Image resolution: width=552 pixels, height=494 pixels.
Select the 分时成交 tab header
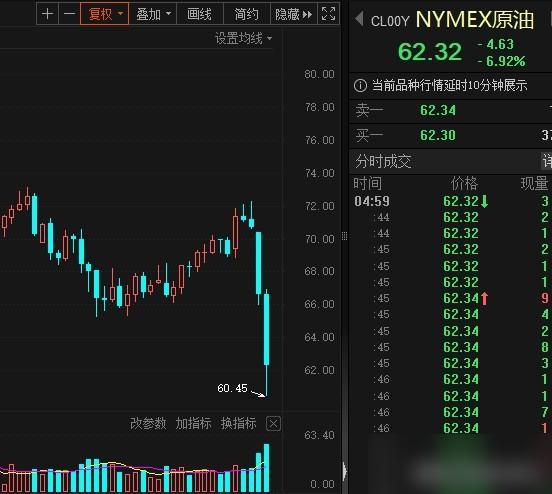pyautogui.click(x=383, y=161)
